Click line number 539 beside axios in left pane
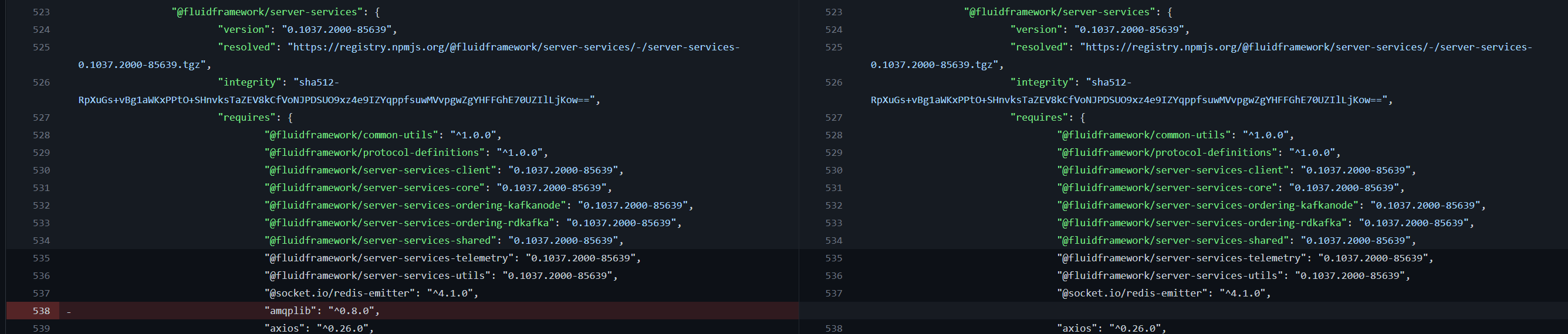Screen dimensions: 1568x334 coord(42,329)
